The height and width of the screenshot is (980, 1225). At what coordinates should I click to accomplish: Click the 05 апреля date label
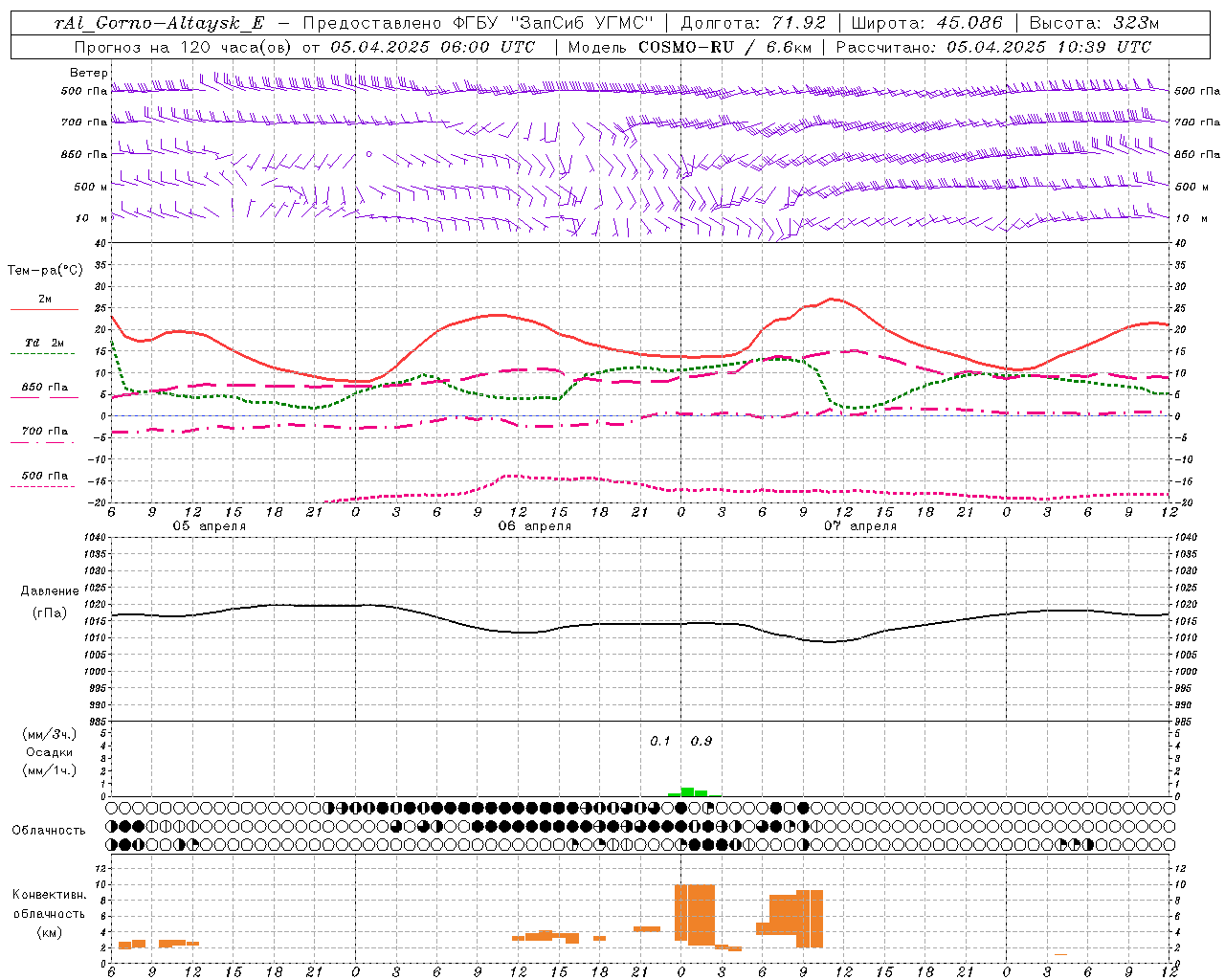(x=209, y=526)
